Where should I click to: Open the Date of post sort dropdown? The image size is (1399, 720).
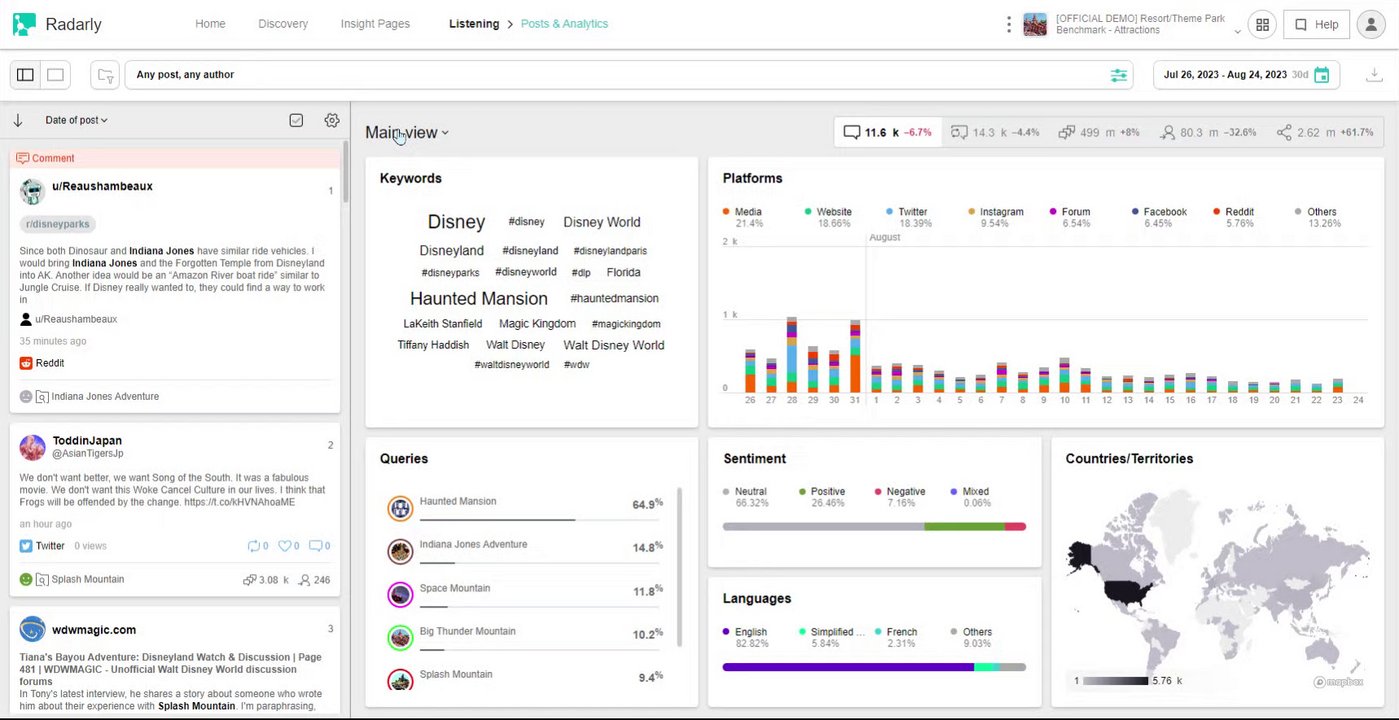76,120
